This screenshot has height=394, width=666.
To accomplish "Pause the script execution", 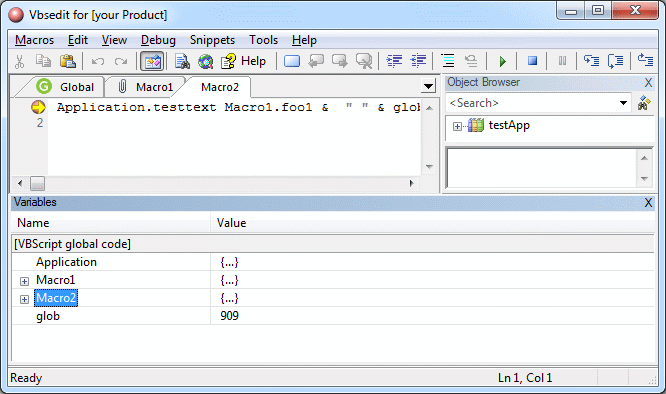I will tap(562, 61).
